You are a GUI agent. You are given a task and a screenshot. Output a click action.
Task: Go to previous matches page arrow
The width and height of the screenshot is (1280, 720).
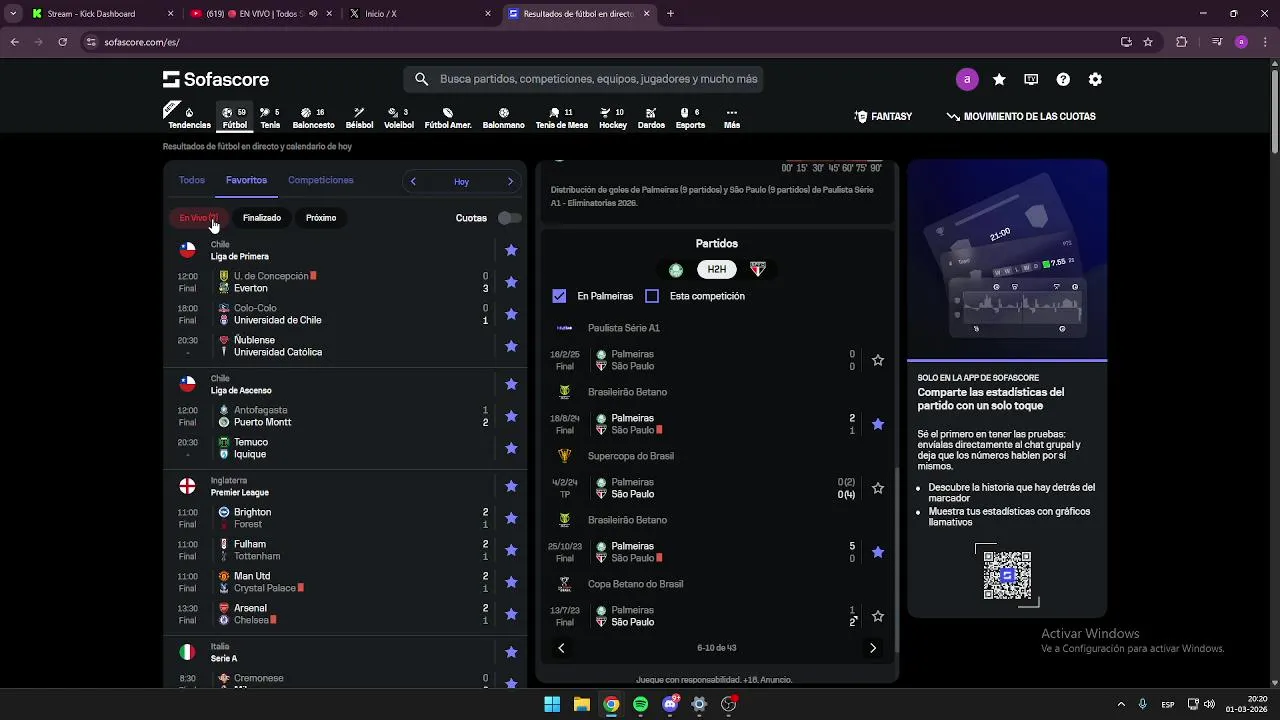[x=561, y=648]
